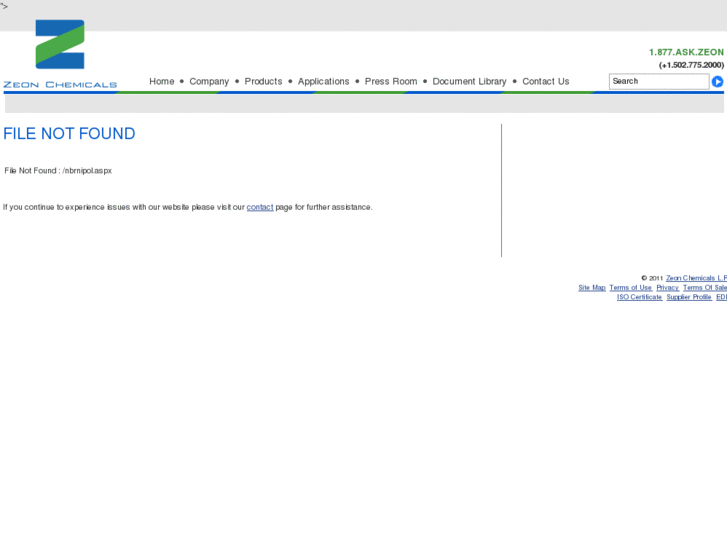Viewport: 727px width, 545px height.
Task: Click the blue search go arrow
Action: (717, 82)
